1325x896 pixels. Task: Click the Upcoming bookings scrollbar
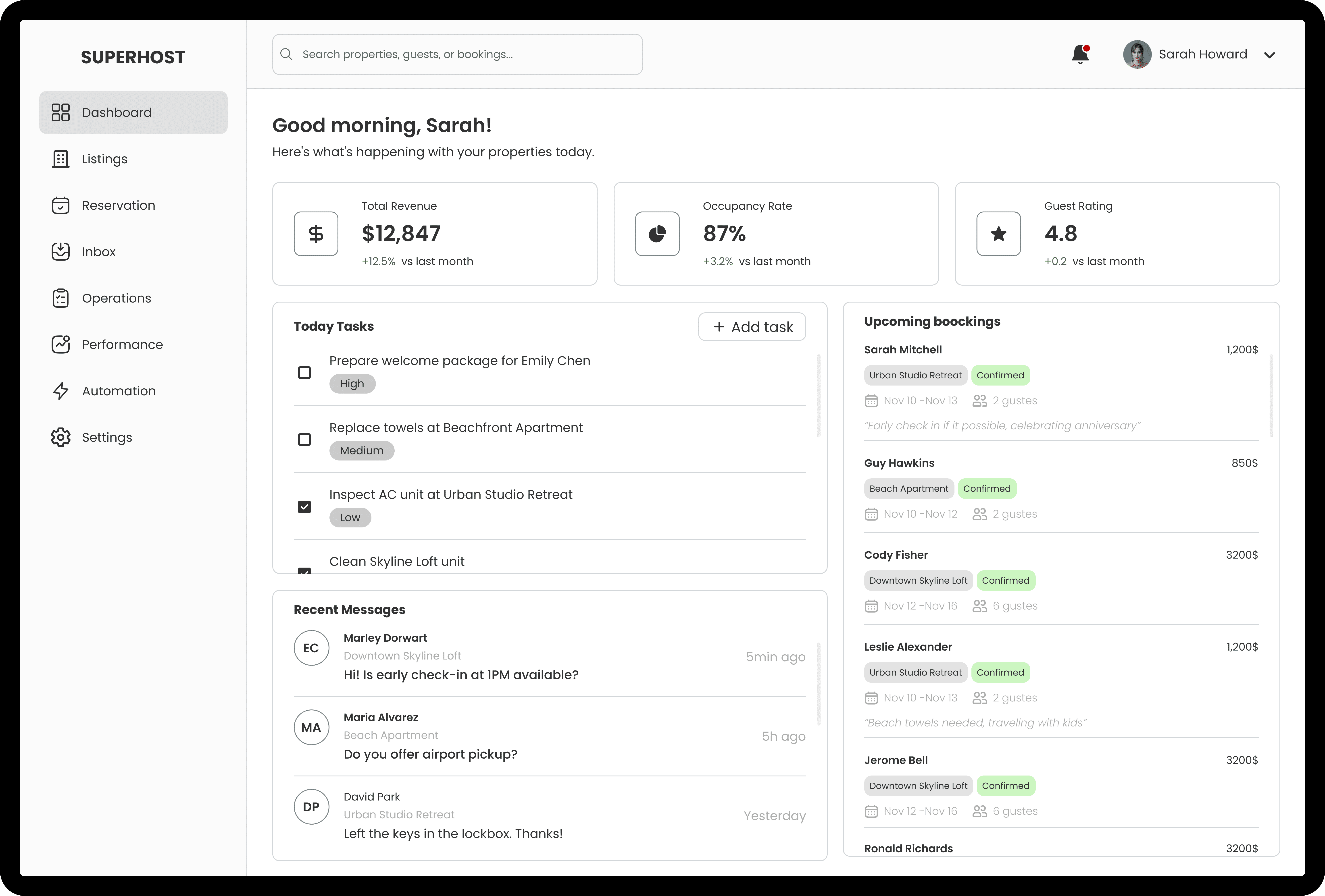point(1271,396)
